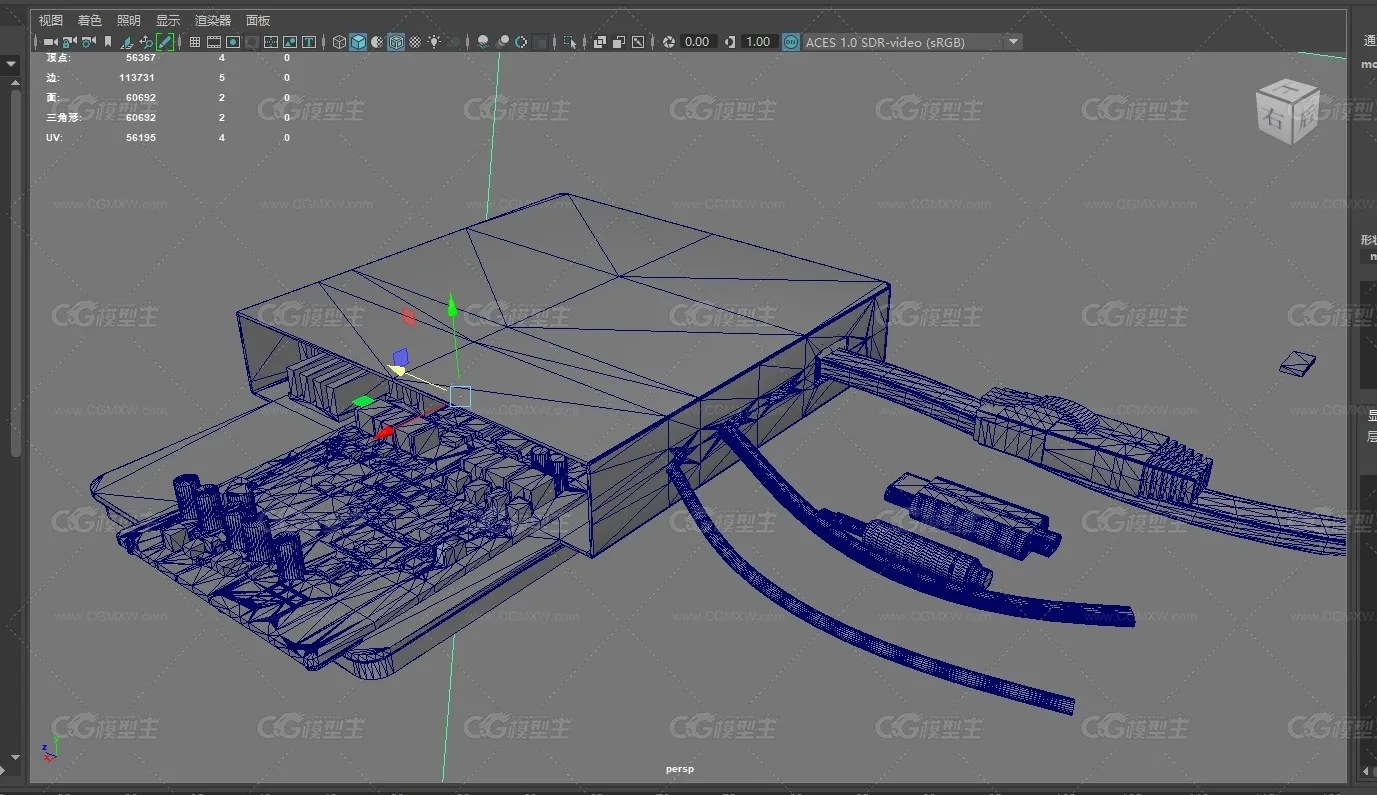The image size is (1377, 795).
Task: Open the 视图 menu
Action: point(50,20)
